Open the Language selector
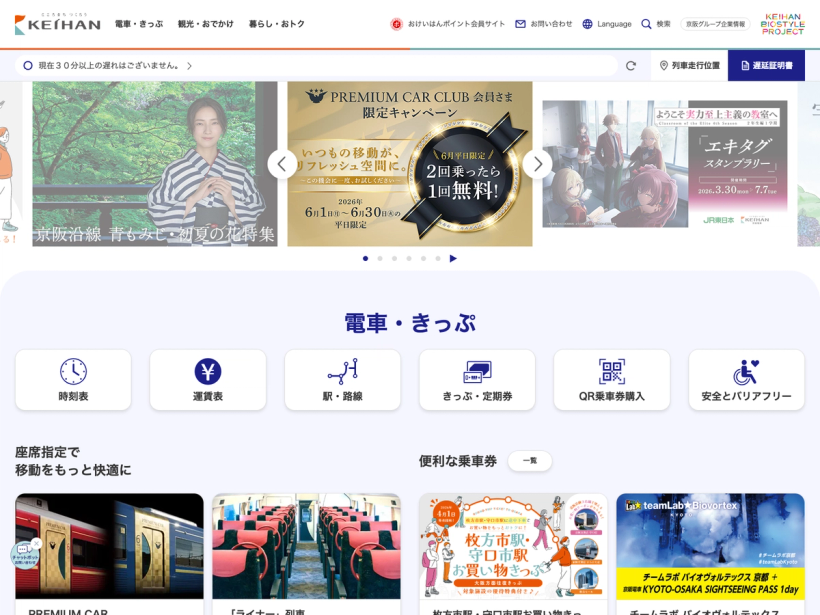The width and height of the screenshot is (820, 615). point(614,24)
